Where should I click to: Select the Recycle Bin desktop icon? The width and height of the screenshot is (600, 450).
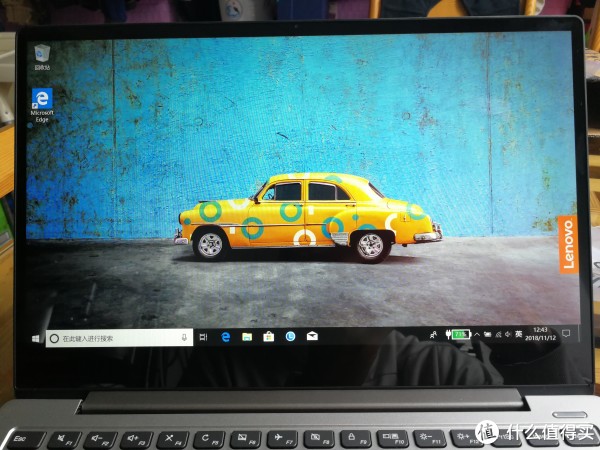pos(42,57)
